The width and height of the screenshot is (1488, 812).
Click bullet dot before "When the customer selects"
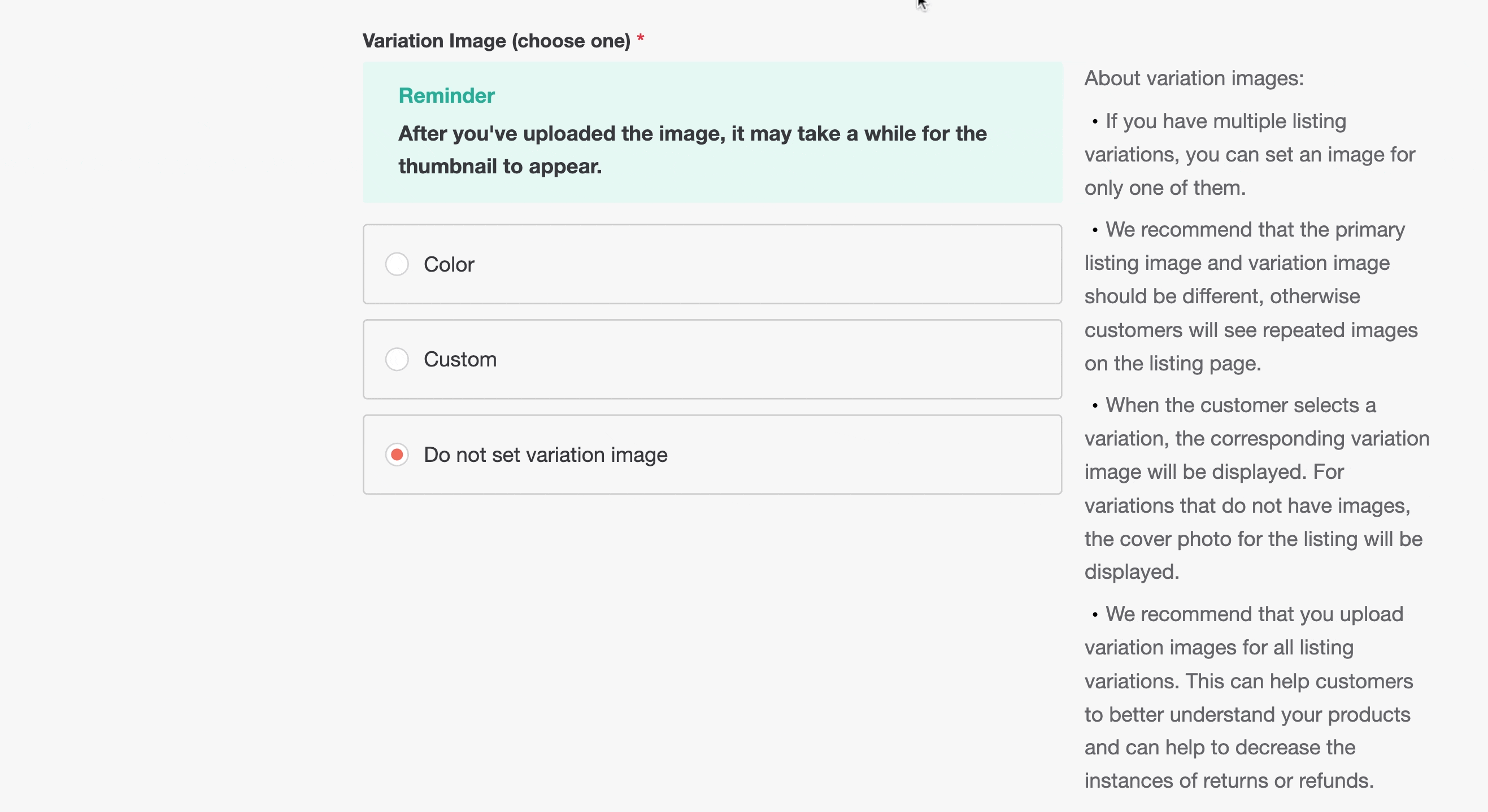coord(1095,406)
